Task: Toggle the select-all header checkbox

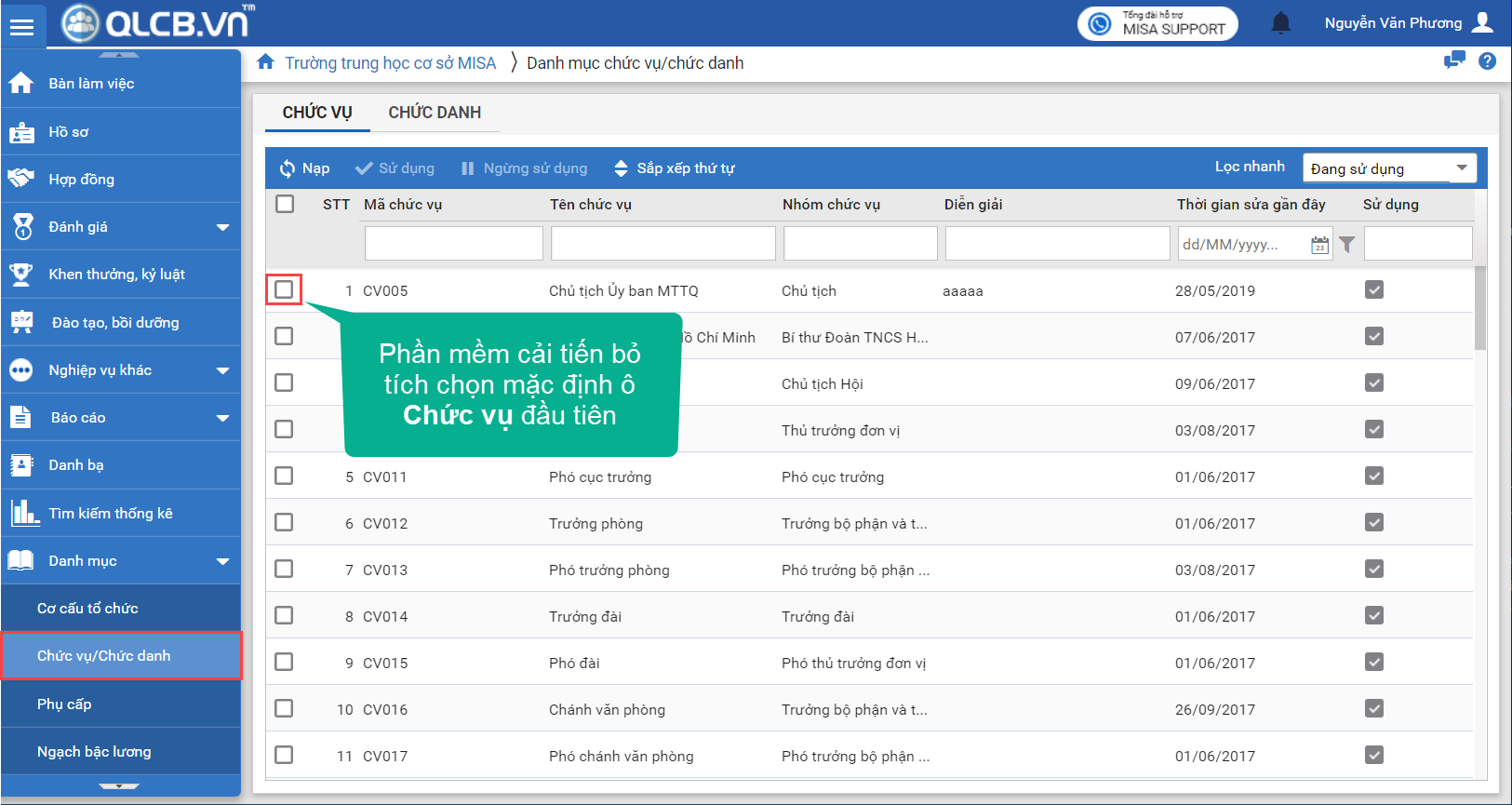Action: click(x=285, y=204)
